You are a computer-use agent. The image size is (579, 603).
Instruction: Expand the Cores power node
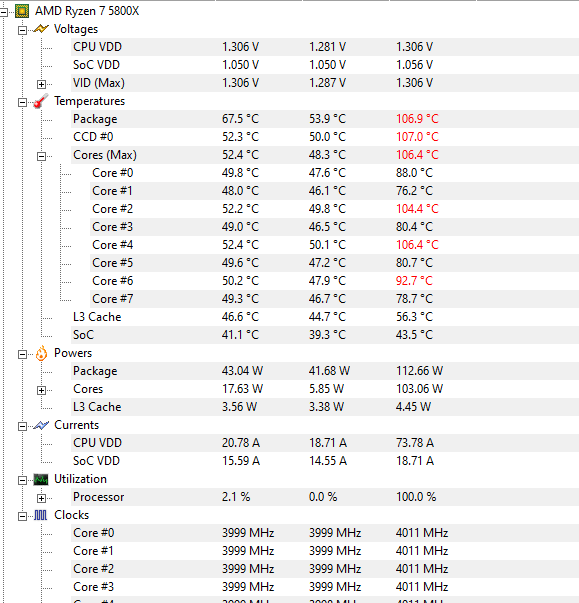41,390
